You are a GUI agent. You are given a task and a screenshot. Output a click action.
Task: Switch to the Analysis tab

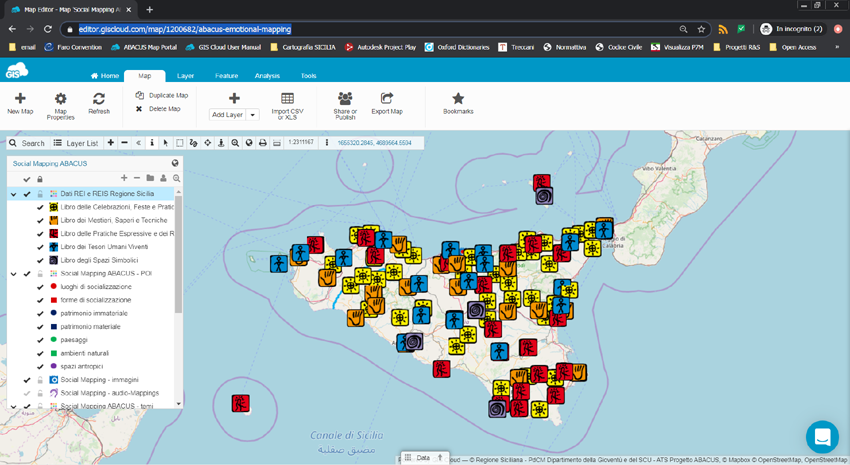[x=267, y=76]
